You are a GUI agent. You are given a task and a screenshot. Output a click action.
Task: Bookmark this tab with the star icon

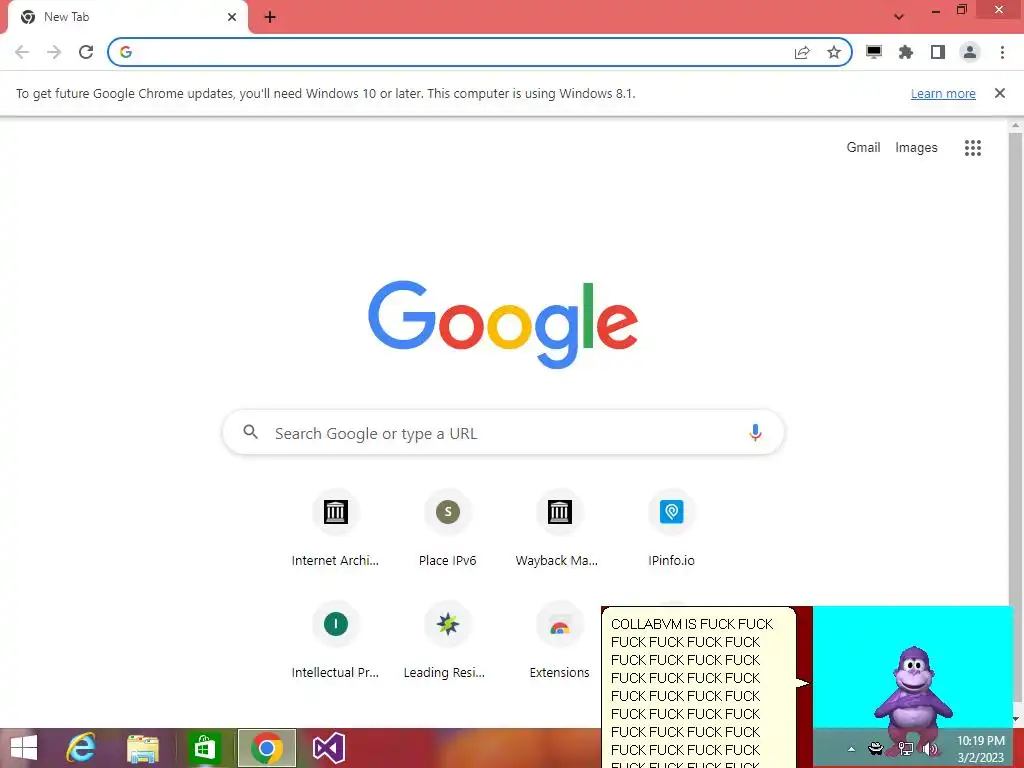pos(834,52)
